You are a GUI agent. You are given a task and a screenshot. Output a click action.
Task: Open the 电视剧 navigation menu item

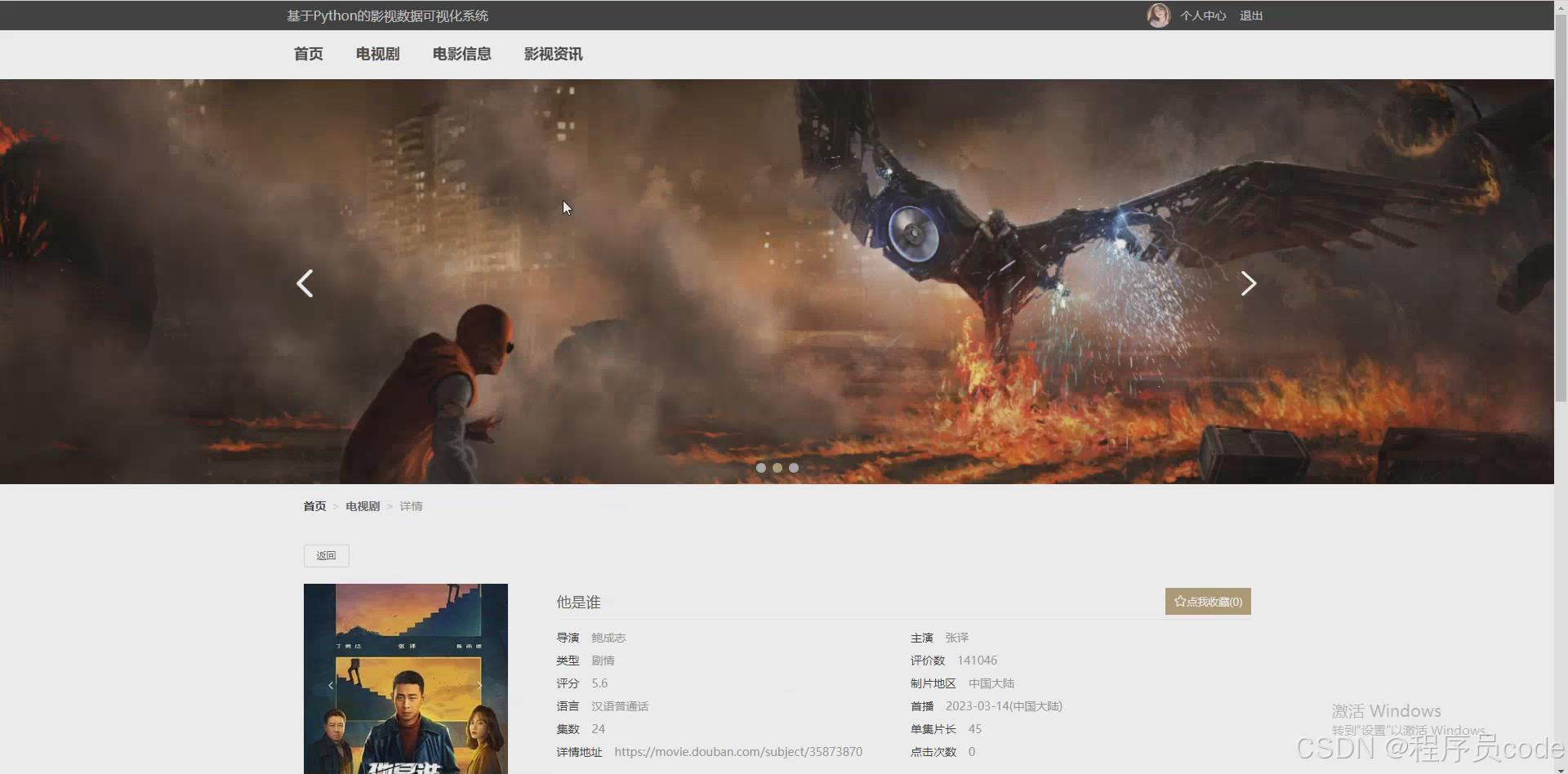(x=378, y=54)
